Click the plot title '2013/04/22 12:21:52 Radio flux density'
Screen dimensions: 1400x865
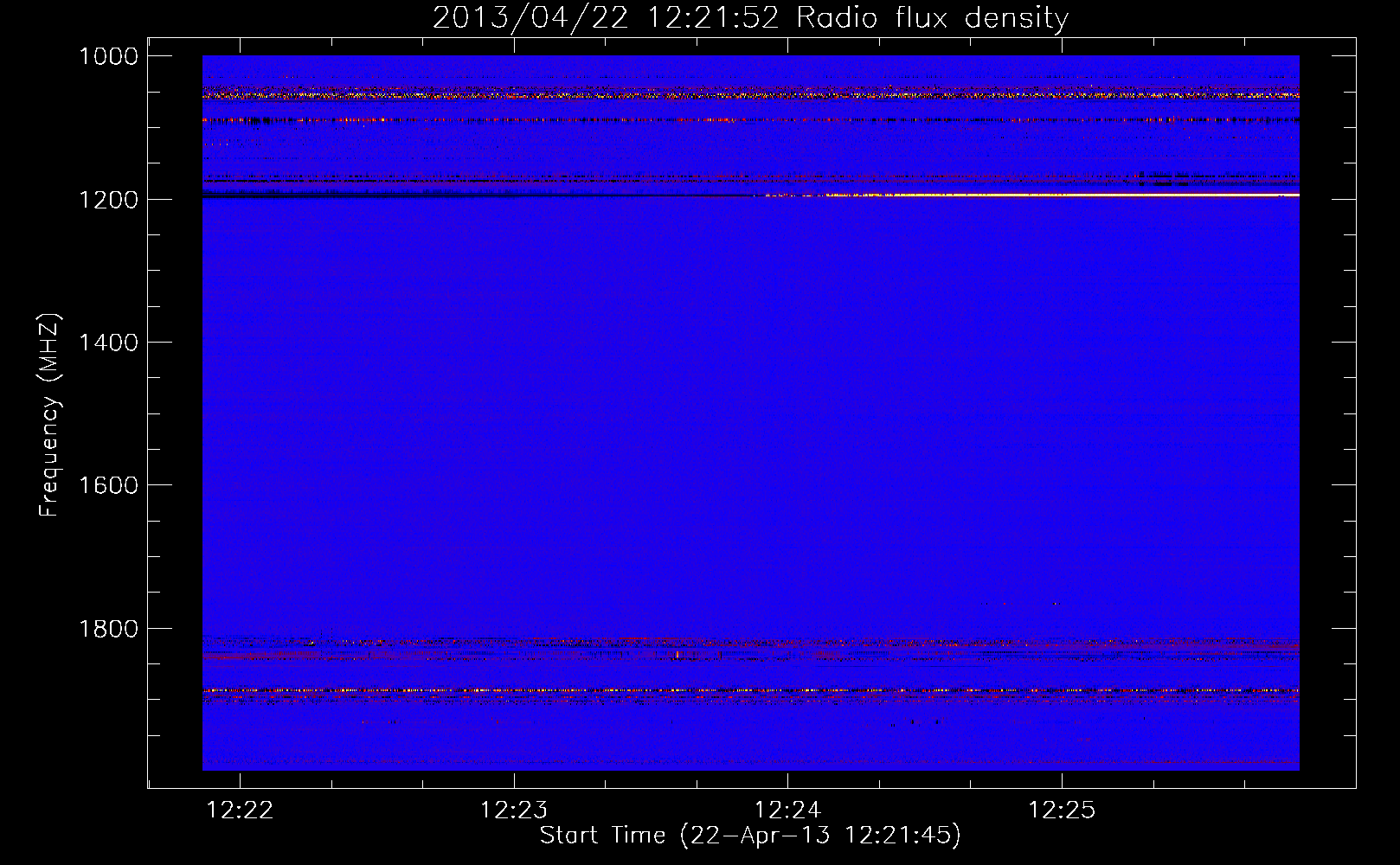tap(750, 18)
